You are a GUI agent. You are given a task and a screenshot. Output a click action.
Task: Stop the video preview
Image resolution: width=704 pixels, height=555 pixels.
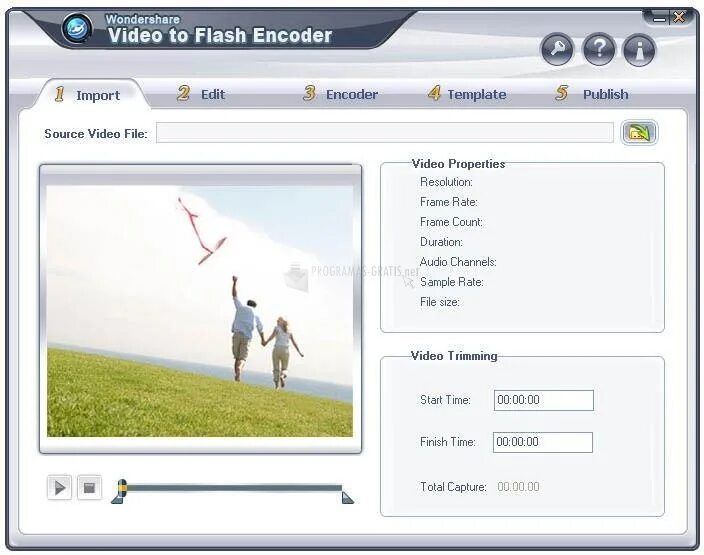click(x=89, y=487)
